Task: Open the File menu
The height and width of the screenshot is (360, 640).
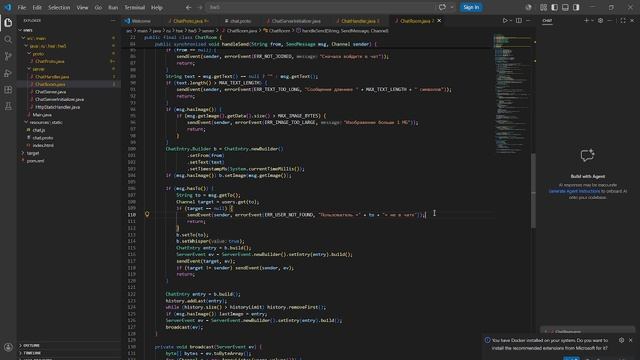Action: [x=22, y=7]
